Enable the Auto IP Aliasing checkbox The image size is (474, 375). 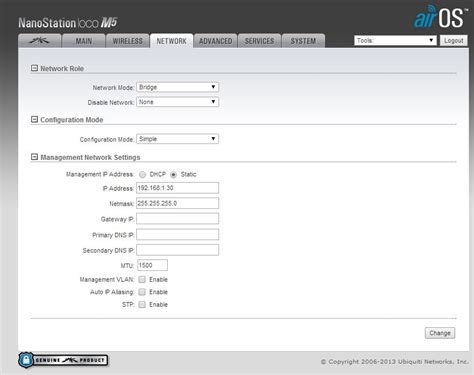coord(142,292)
